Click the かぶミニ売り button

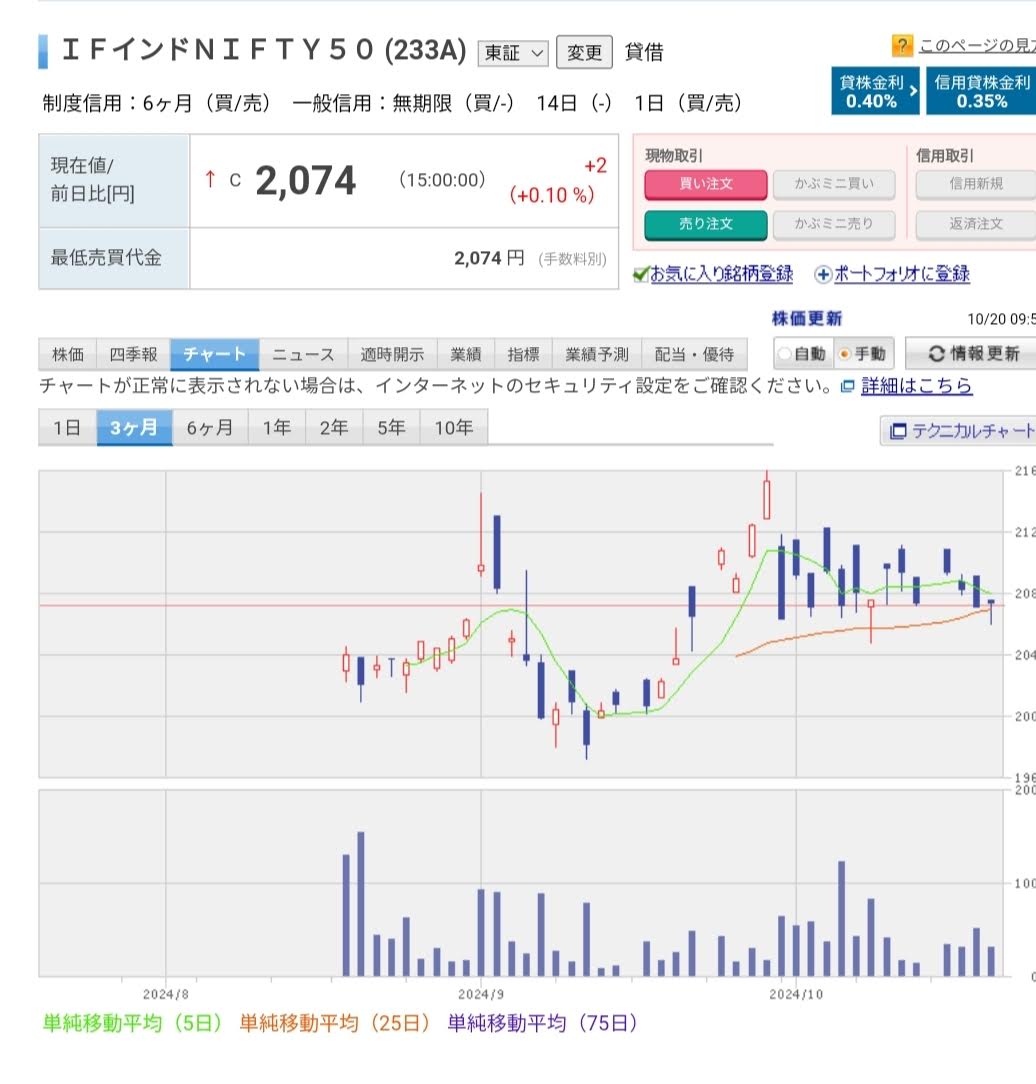(833, 224)
